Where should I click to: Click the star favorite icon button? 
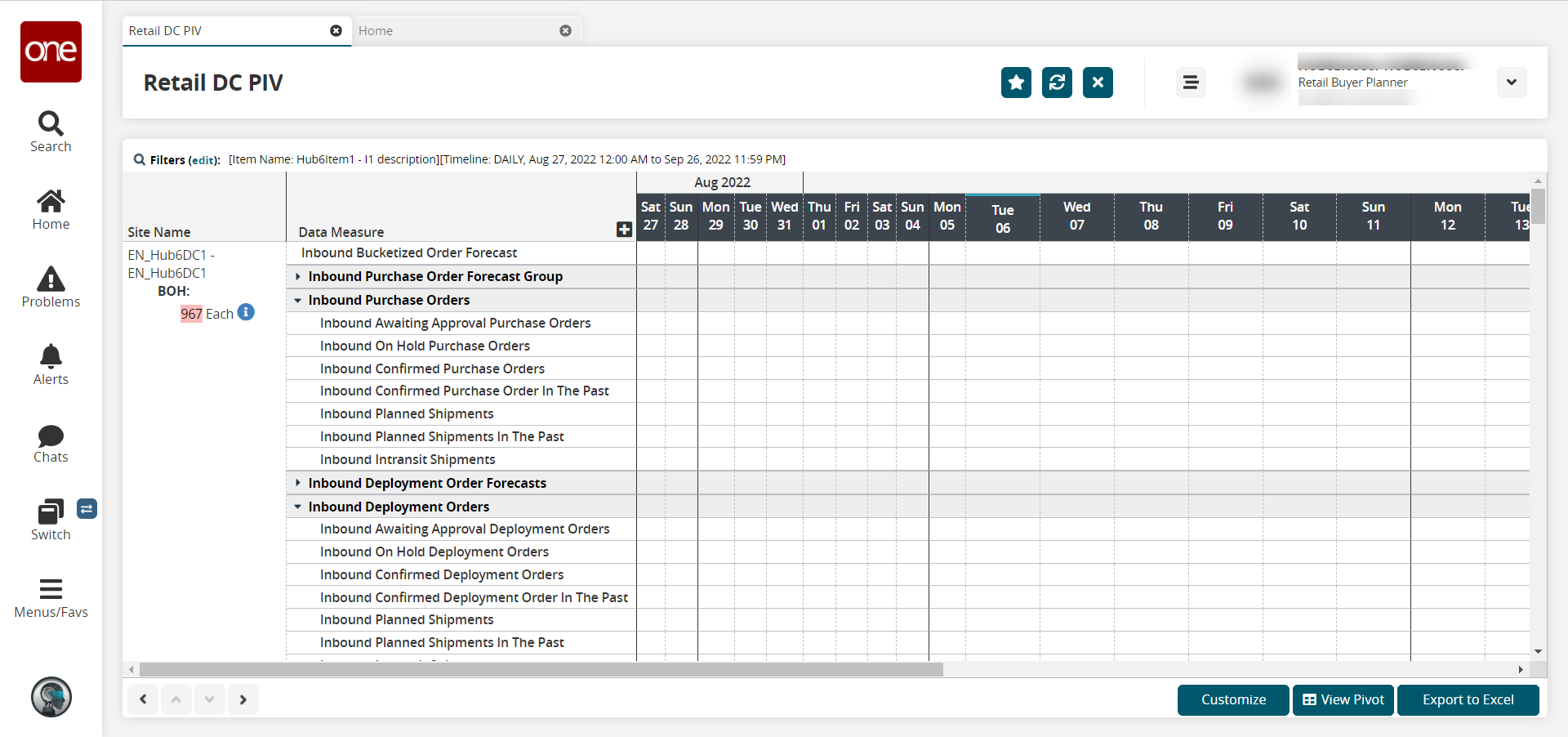[1016, 83]
